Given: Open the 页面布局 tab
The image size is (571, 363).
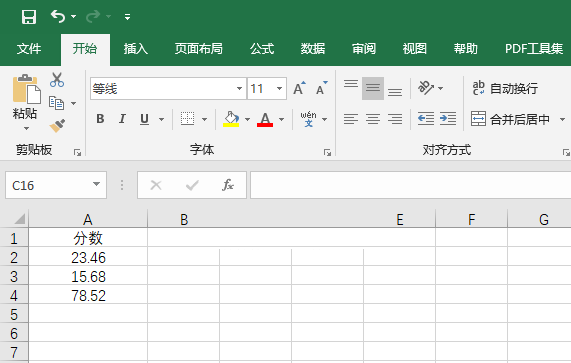Looking at the screenshot, I should (x=198, y=48).
